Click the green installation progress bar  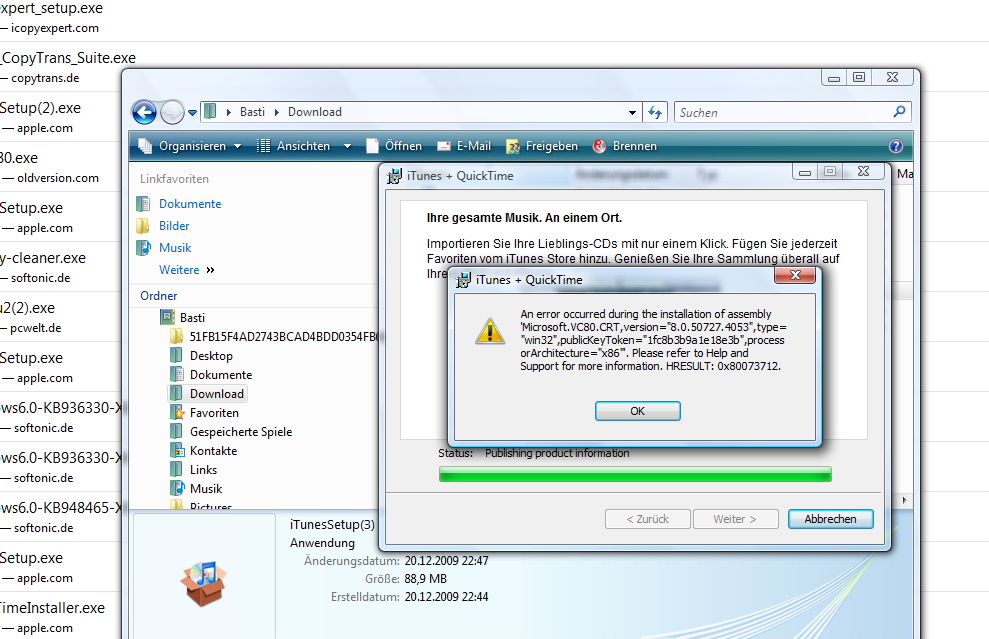point(635,474)
